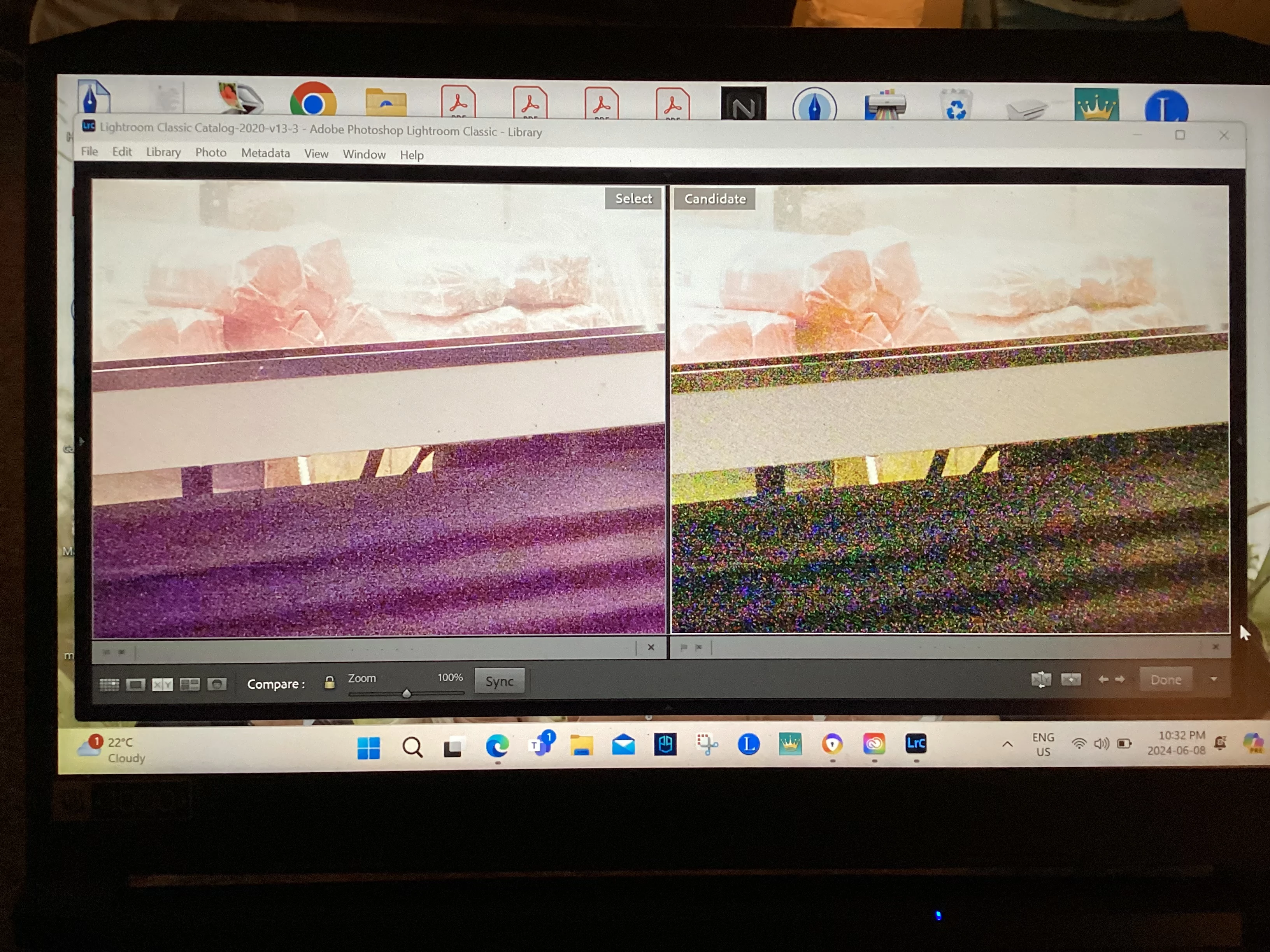Select the Compare view XY icon
The height and width of the screenshot is (952, 1270).
(162, 684)
